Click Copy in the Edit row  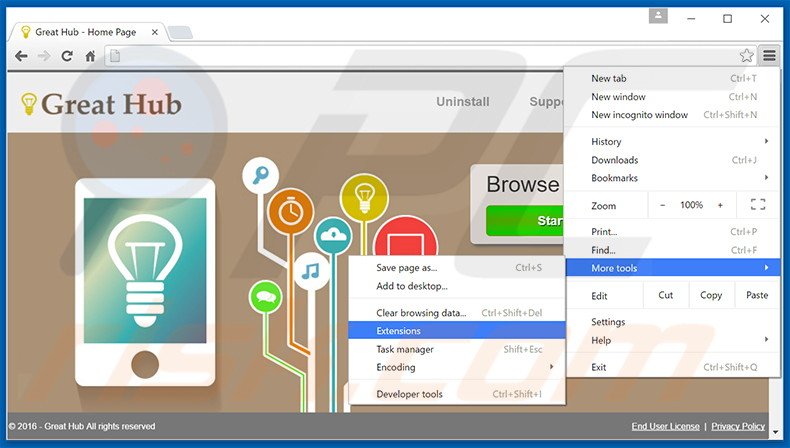711,295
